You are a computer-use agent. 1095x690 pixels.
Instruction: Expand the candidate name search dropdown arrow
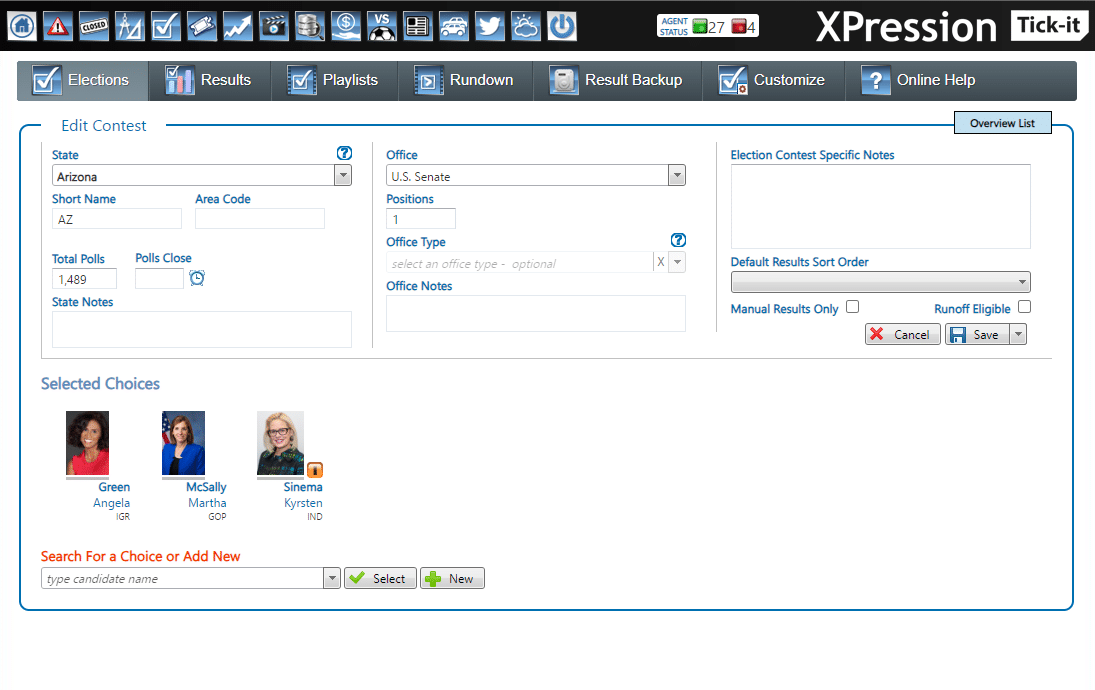pyautogui.click(x=332, y=578)
